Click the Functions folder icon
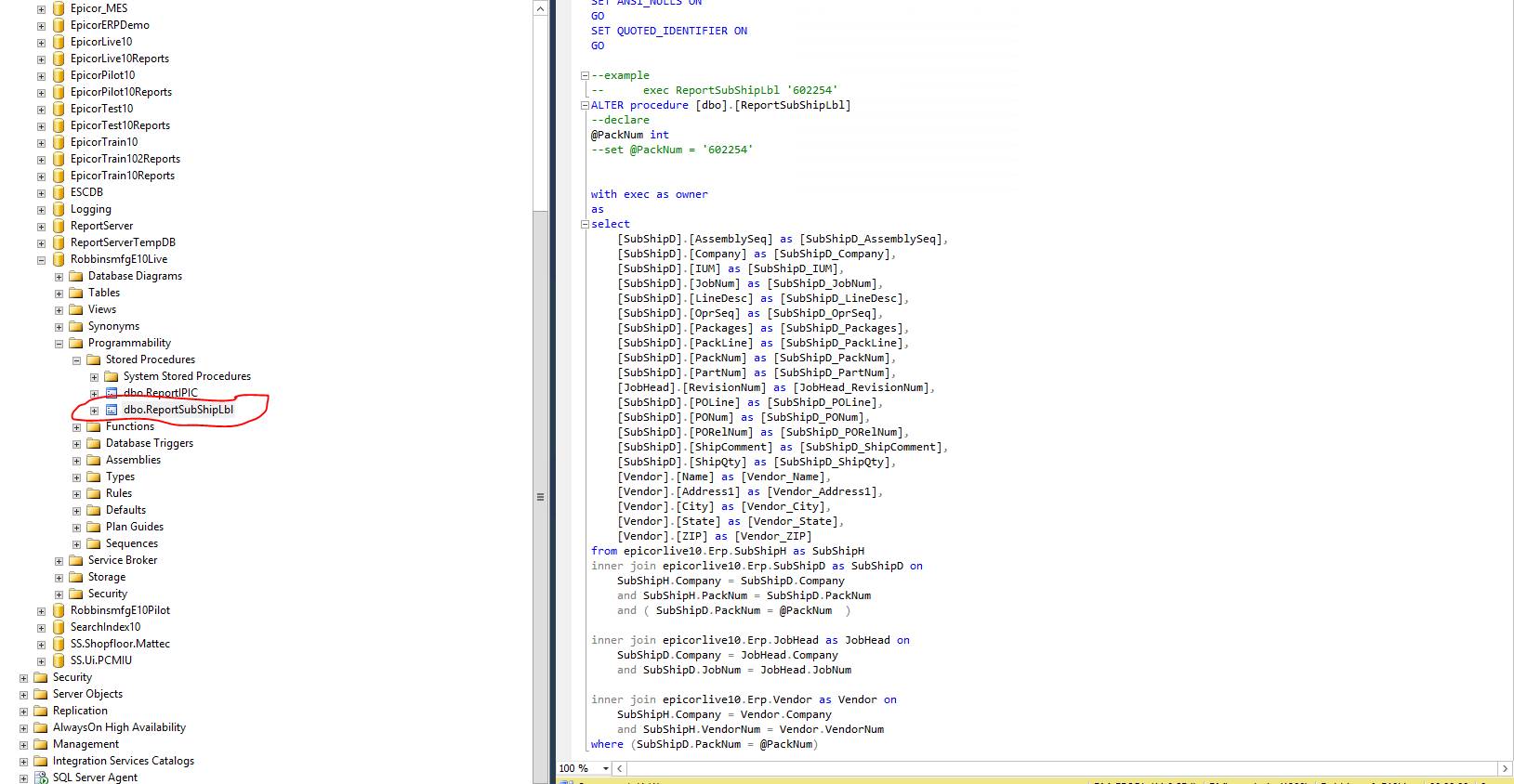This screenshot has width=1514, height=784. (x=94, y=426)
